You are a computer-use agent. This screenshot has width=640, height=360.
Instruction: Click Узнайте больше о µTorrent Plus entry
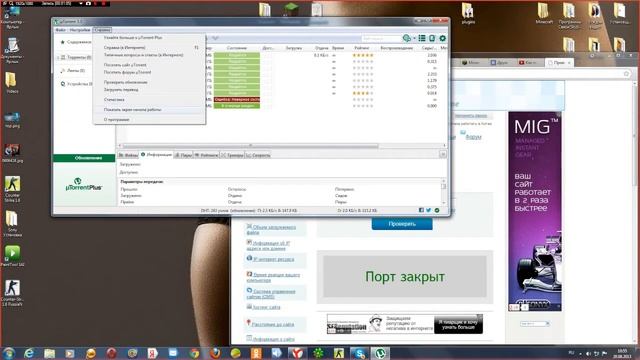click(133, 38)
